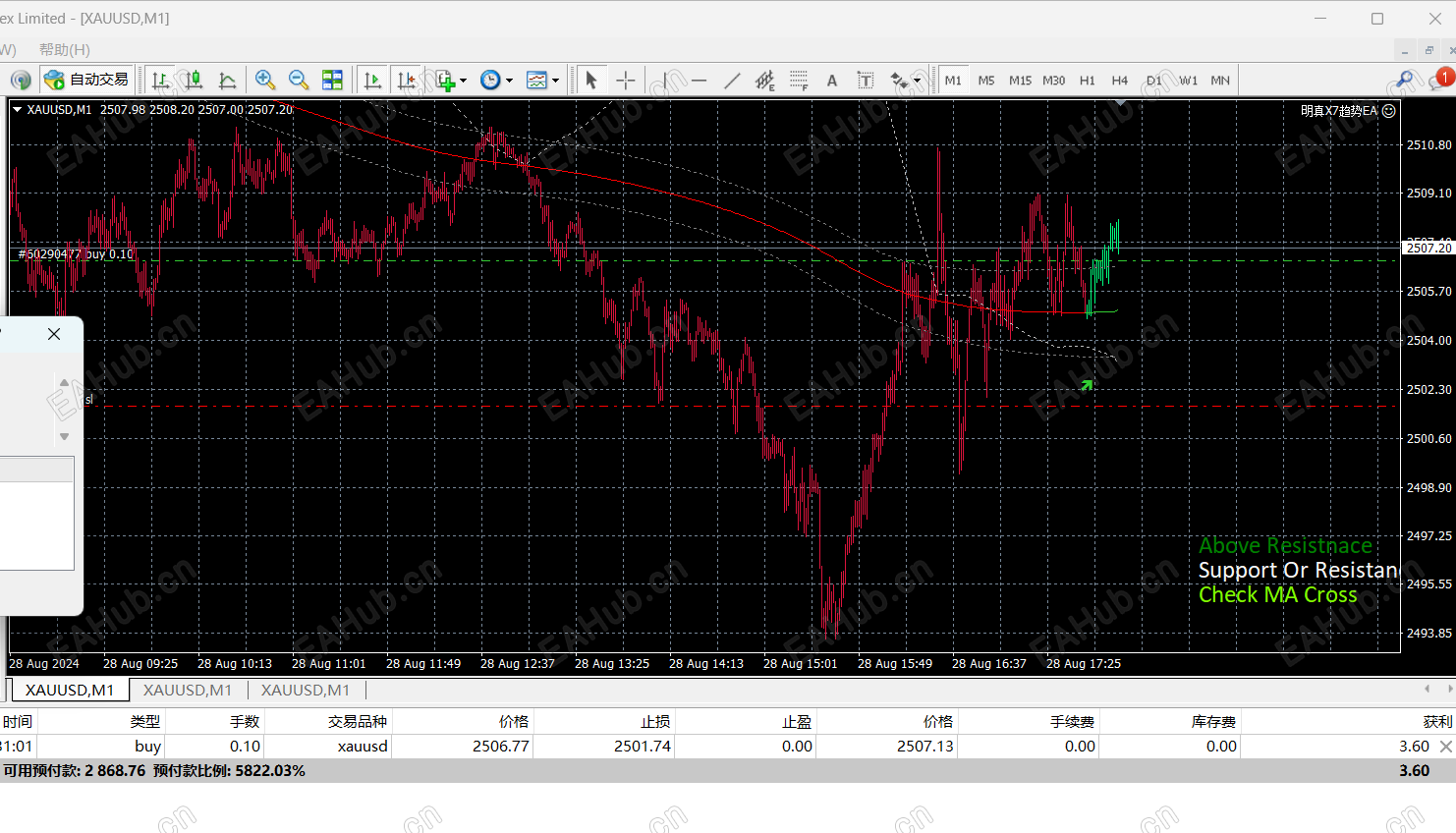Expand the arrows objects dropdown arrow
Viewport: 1456px width, 833px height.
[x=917, y=81]
